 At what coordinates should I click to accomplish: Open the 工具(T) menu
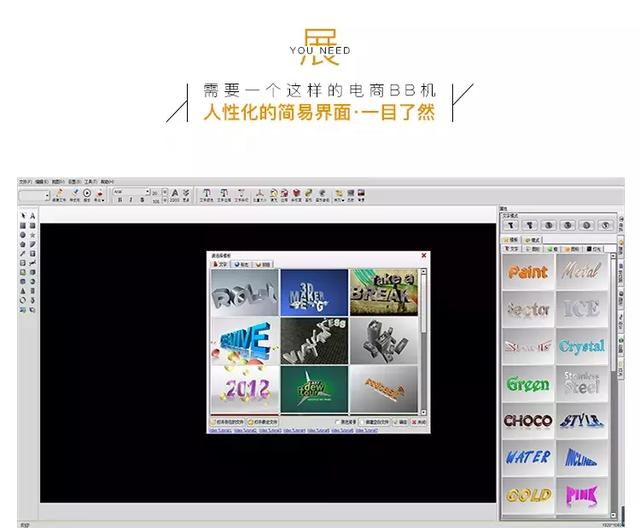[x=91, y=182]
